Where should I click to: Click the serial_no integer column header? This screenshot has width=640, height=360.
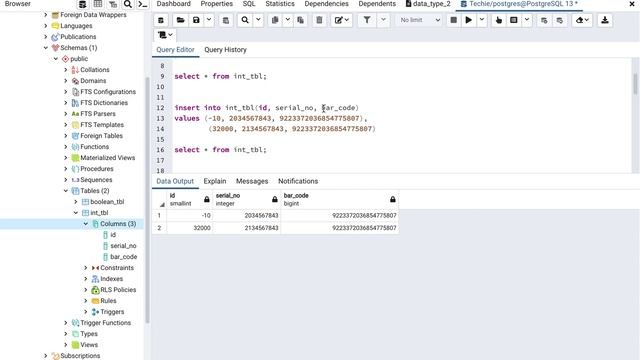pos(247,199)
